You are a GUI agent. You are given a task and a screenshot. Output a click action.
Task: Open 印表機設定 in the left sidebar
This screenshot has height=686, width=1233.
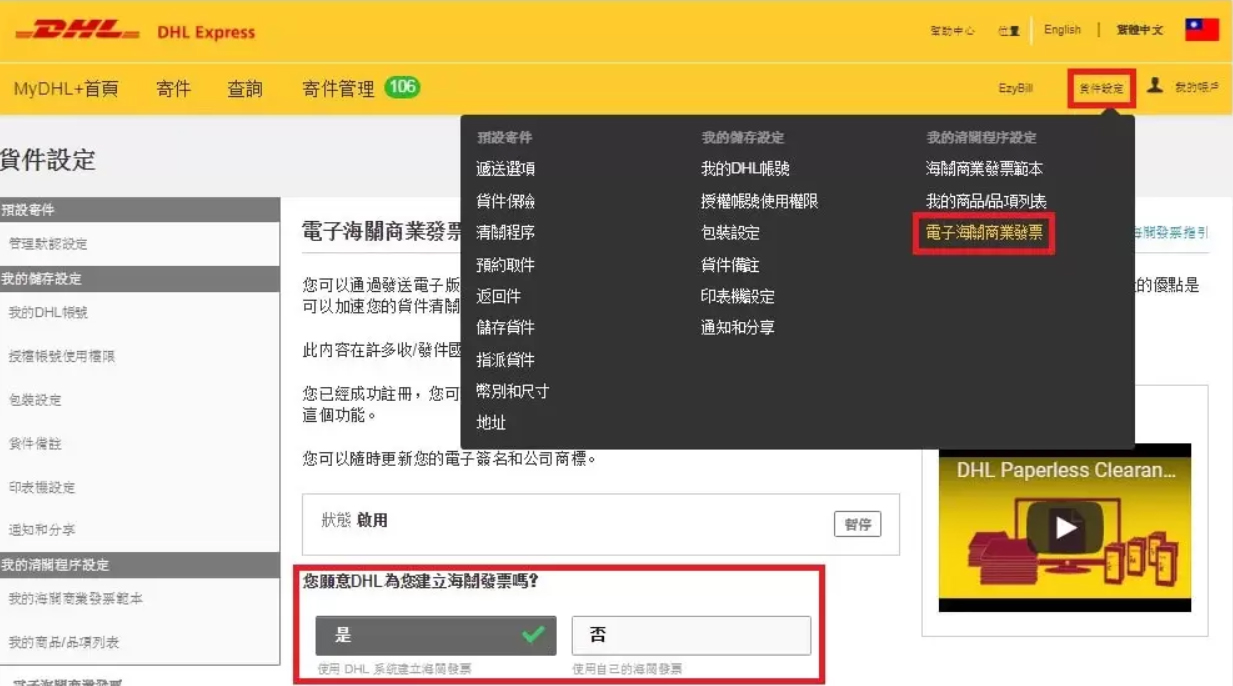(x=41, y=487)
